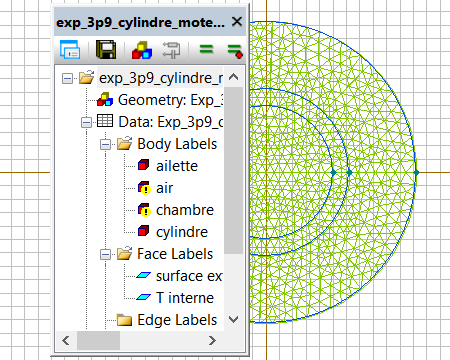This screenshot has width=450, height=360.
Task: Select the Edge Labels folder
Action: tap(177, 320)
